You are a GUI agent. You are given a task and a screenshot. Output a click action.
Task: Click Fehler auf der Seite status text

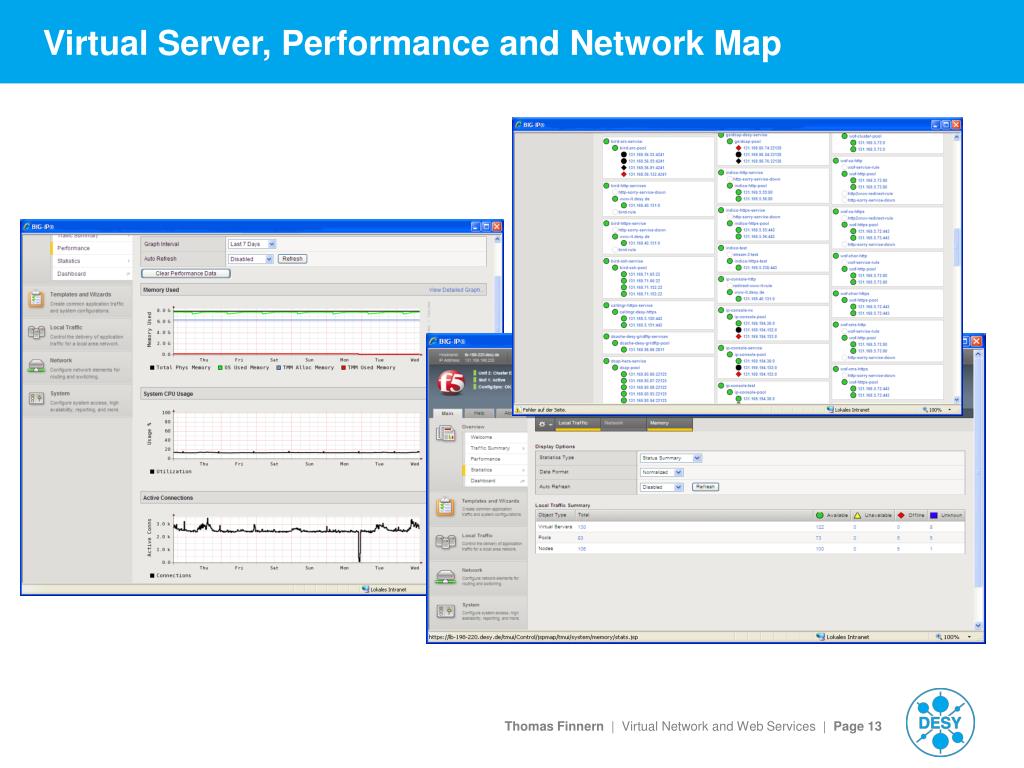545,410
